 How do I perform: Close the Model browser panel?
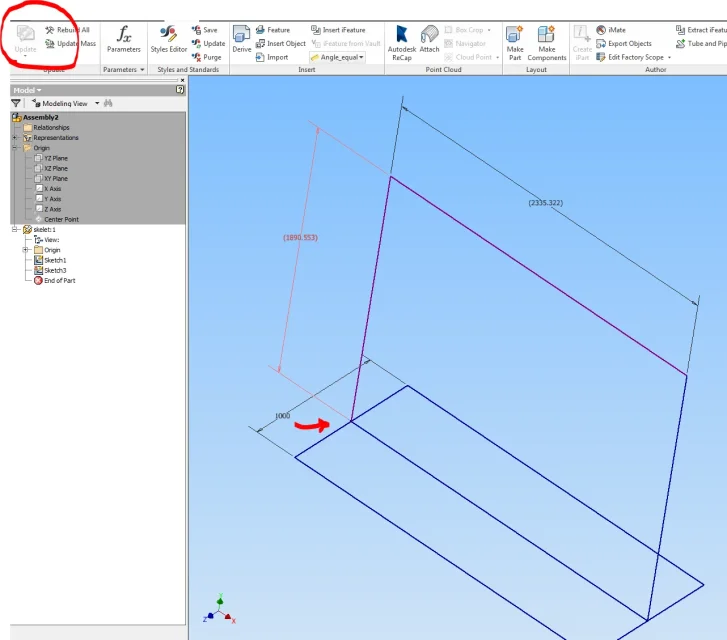182,80
